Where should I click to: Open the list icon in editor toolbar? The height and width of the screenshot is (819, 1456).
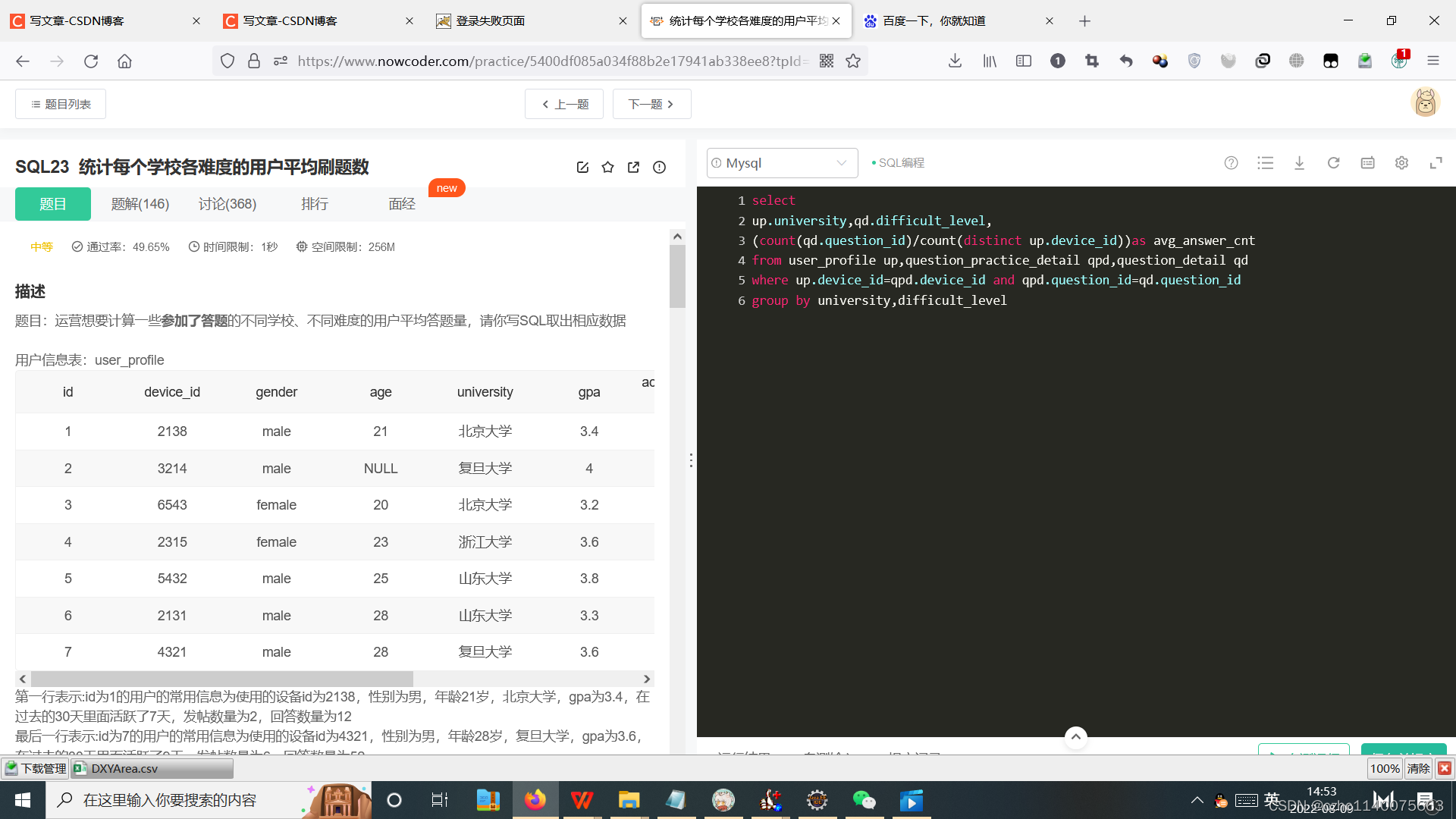(1265, 163)
